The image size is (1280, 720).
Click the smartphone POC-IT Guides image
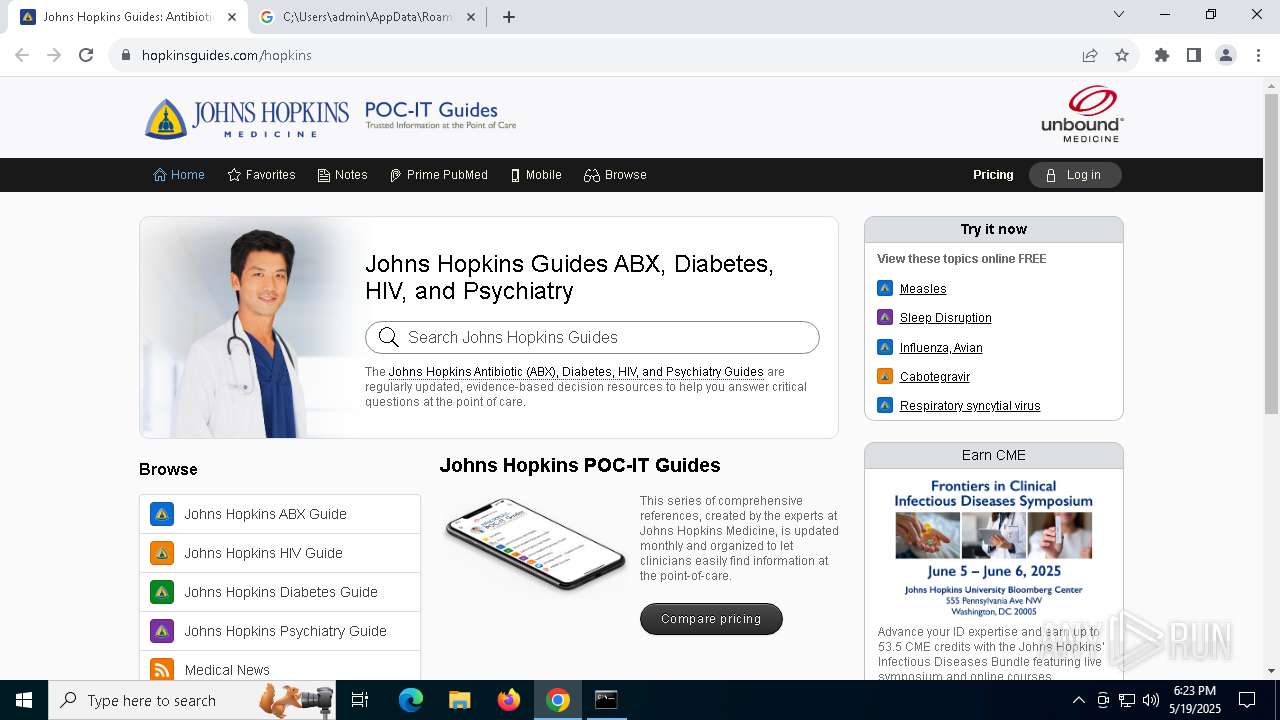point(535,545)
